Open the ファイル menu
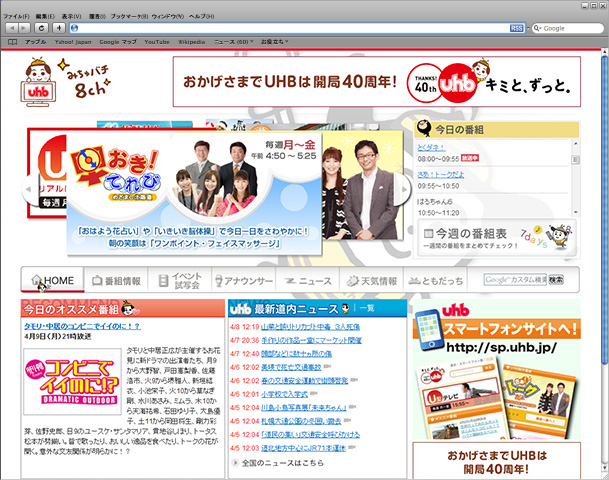 16,16
